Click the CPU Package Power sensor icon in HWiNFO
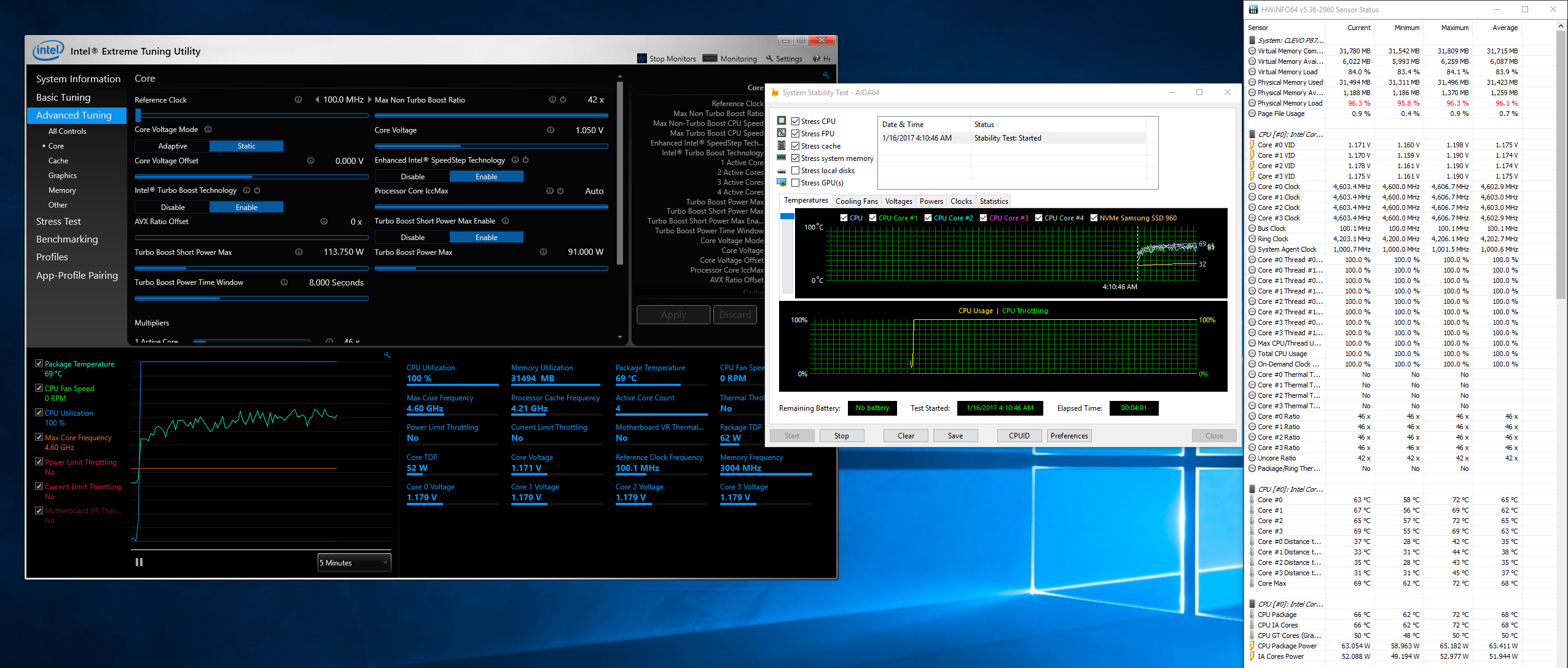This screenshot has width=1568, height=668. pos(1252,646)
